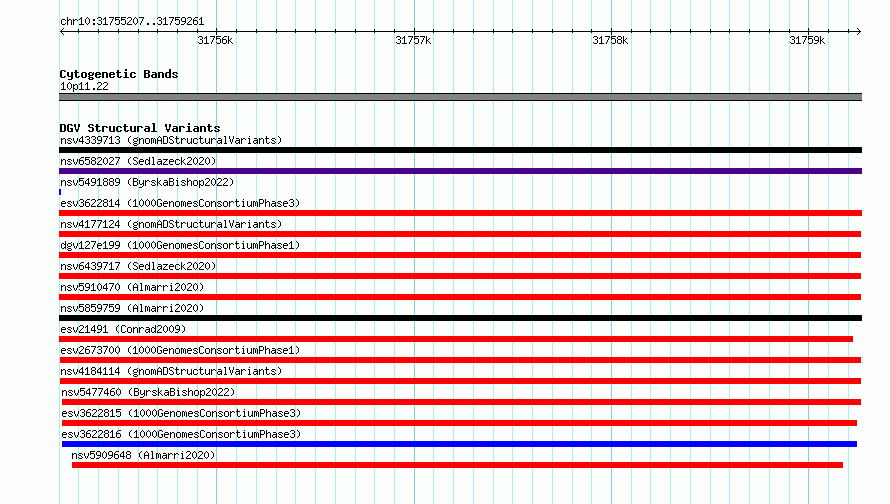
Task: Open variant esv3622814 label
Action: tap(180, 203)
